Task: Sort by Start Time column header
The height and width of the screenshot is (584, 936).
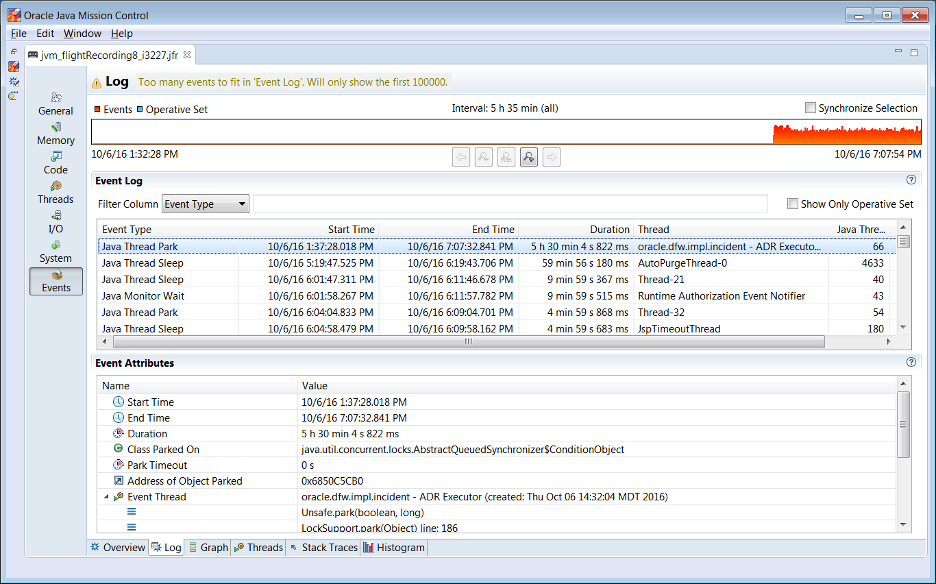Action: (x=308, y=229)
